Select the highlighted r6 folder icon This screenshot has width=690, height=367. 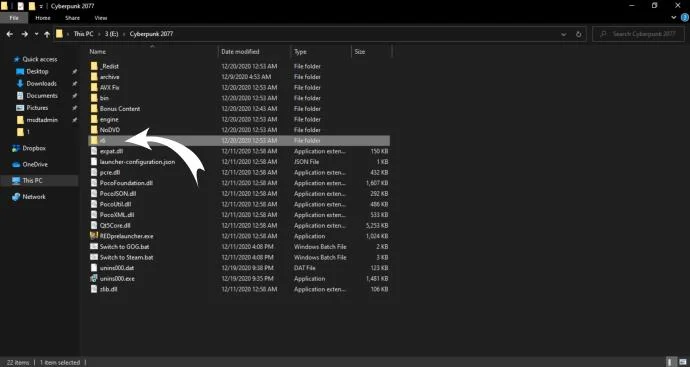(94, 140)
